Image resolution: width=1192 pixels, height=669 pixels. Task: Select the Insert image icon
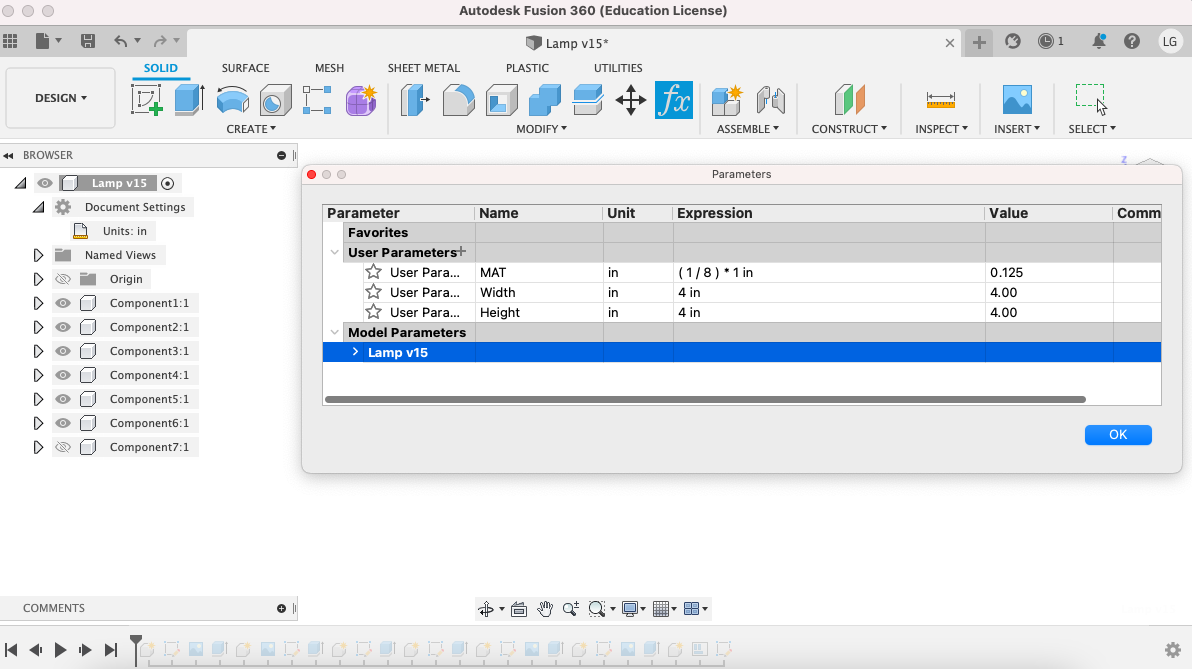pyautogui.click(x=1017, y=100)
